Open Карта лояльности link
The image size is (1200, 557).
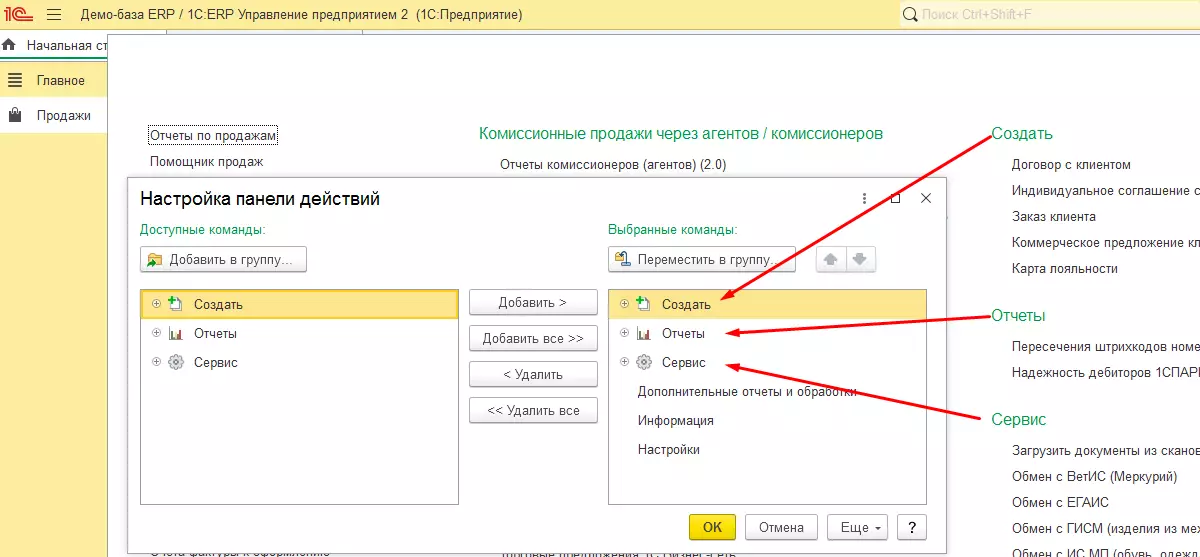point(1065,268)
